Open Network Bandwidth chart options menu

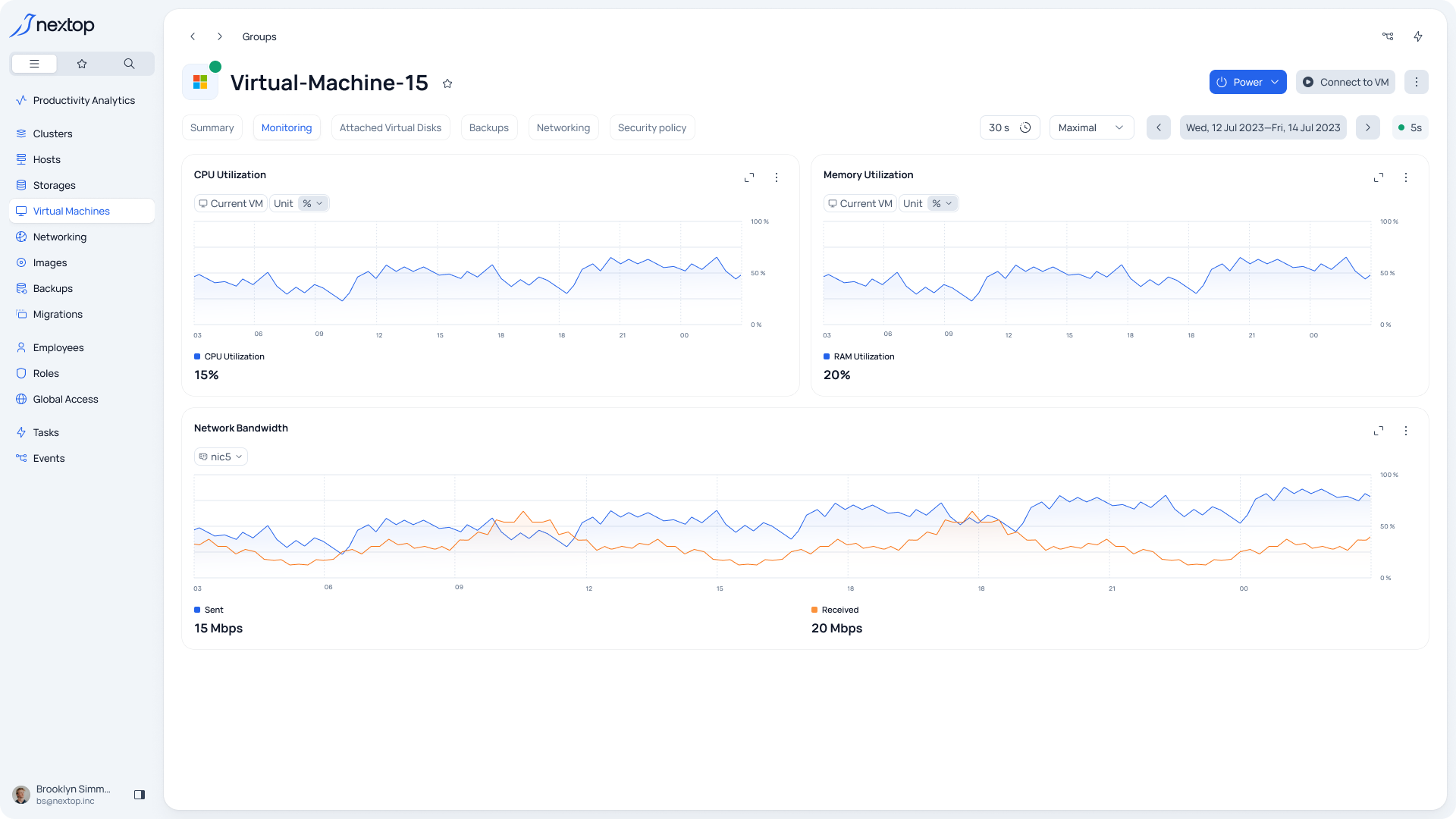coord(1406,431)
